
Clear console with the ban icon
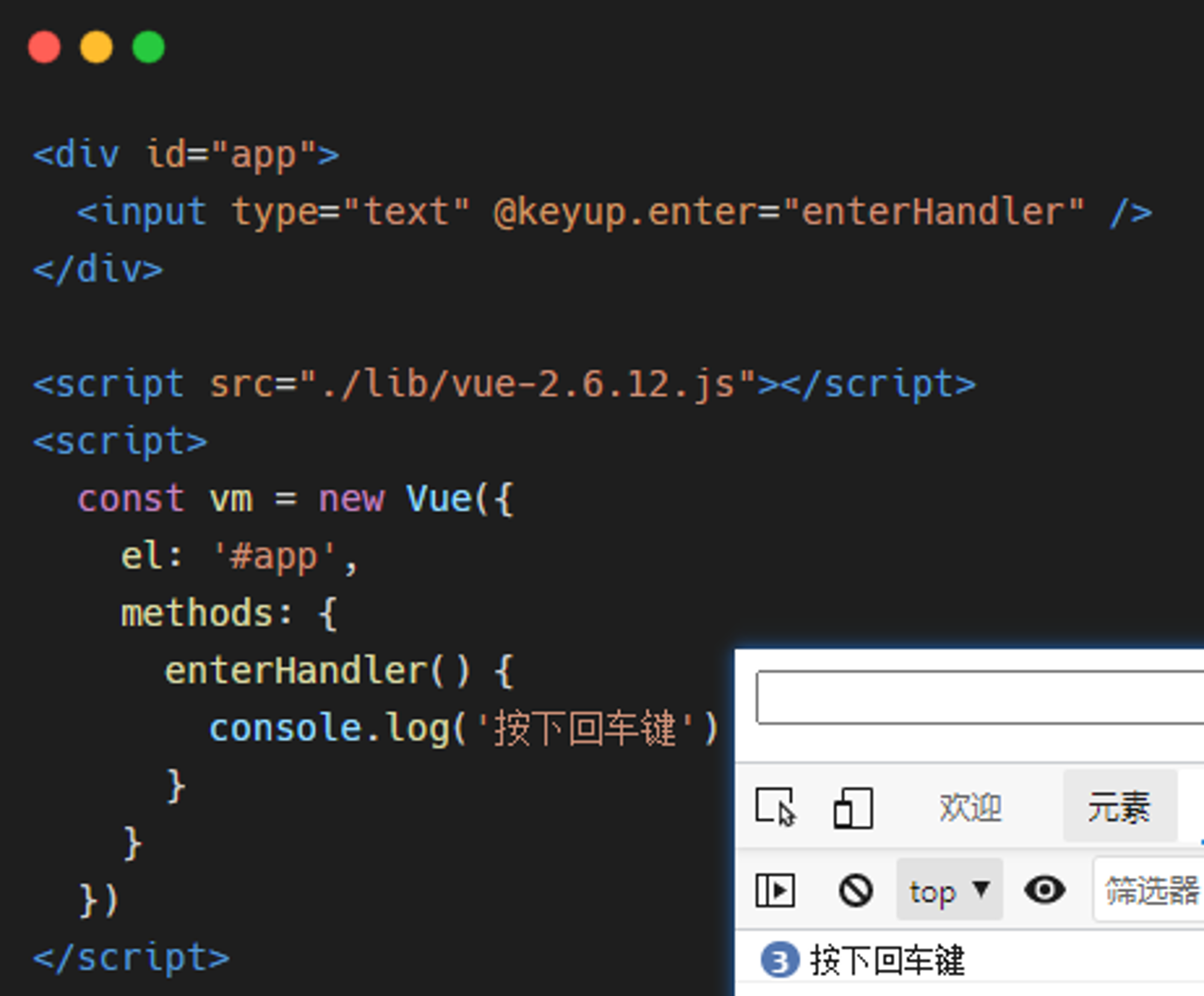(855, 890)
